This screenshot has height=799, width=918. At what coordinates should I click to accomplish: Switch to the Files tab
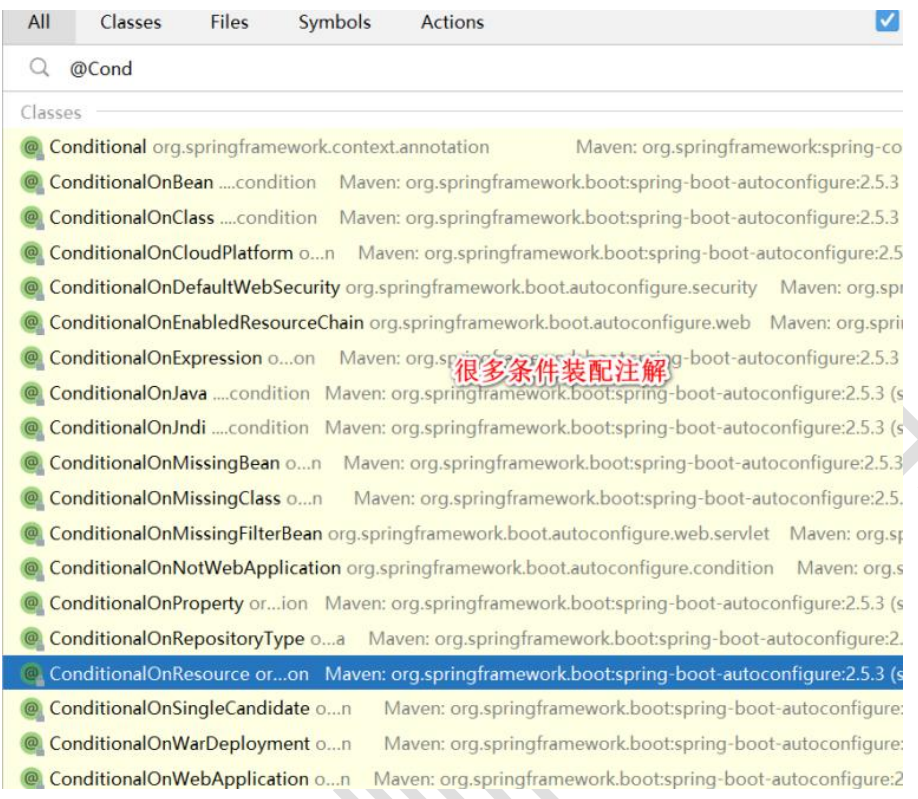coord(229,22)
